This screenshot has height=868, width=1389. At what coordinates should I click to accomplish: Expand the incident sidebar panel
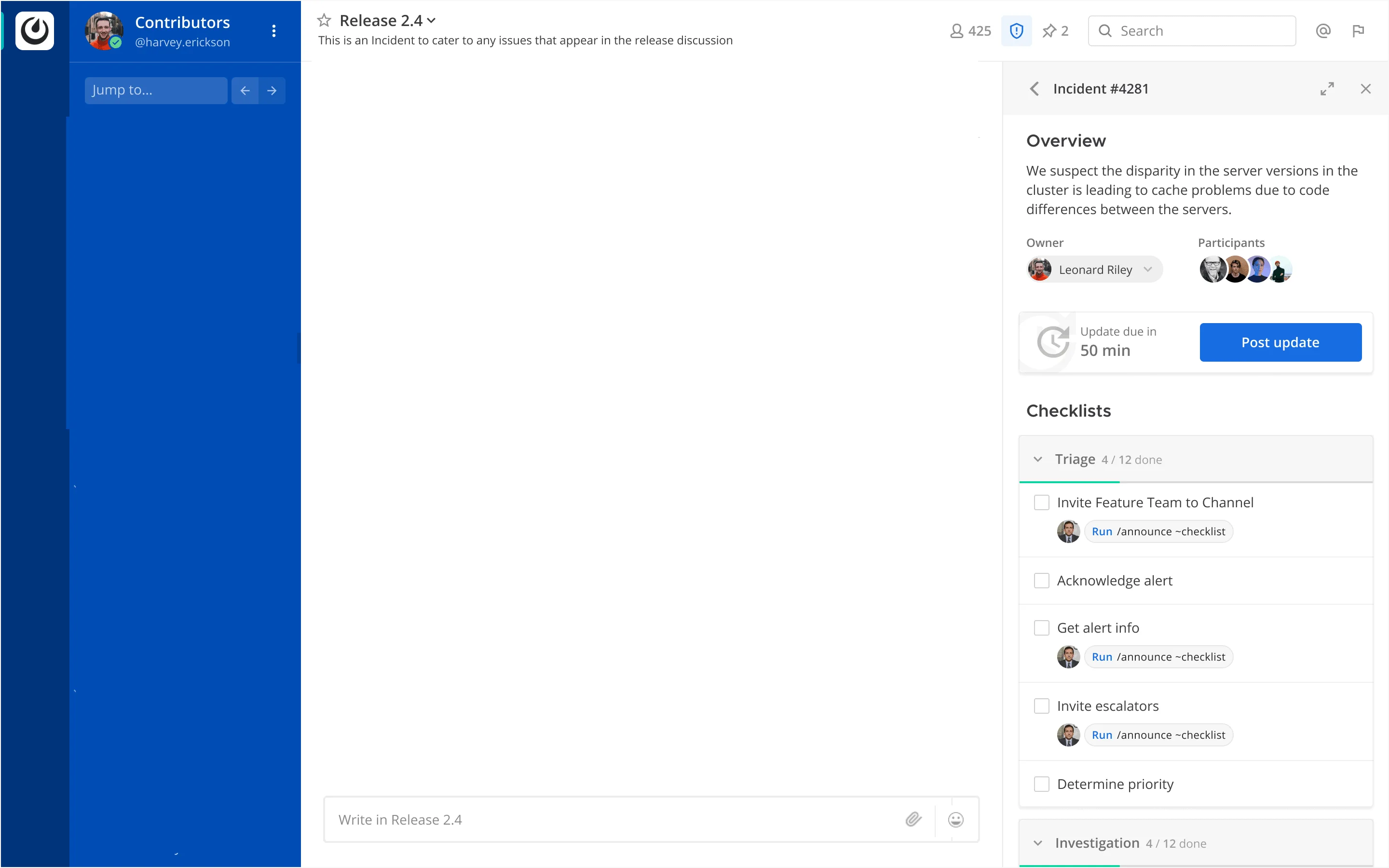coord(1327,89)
